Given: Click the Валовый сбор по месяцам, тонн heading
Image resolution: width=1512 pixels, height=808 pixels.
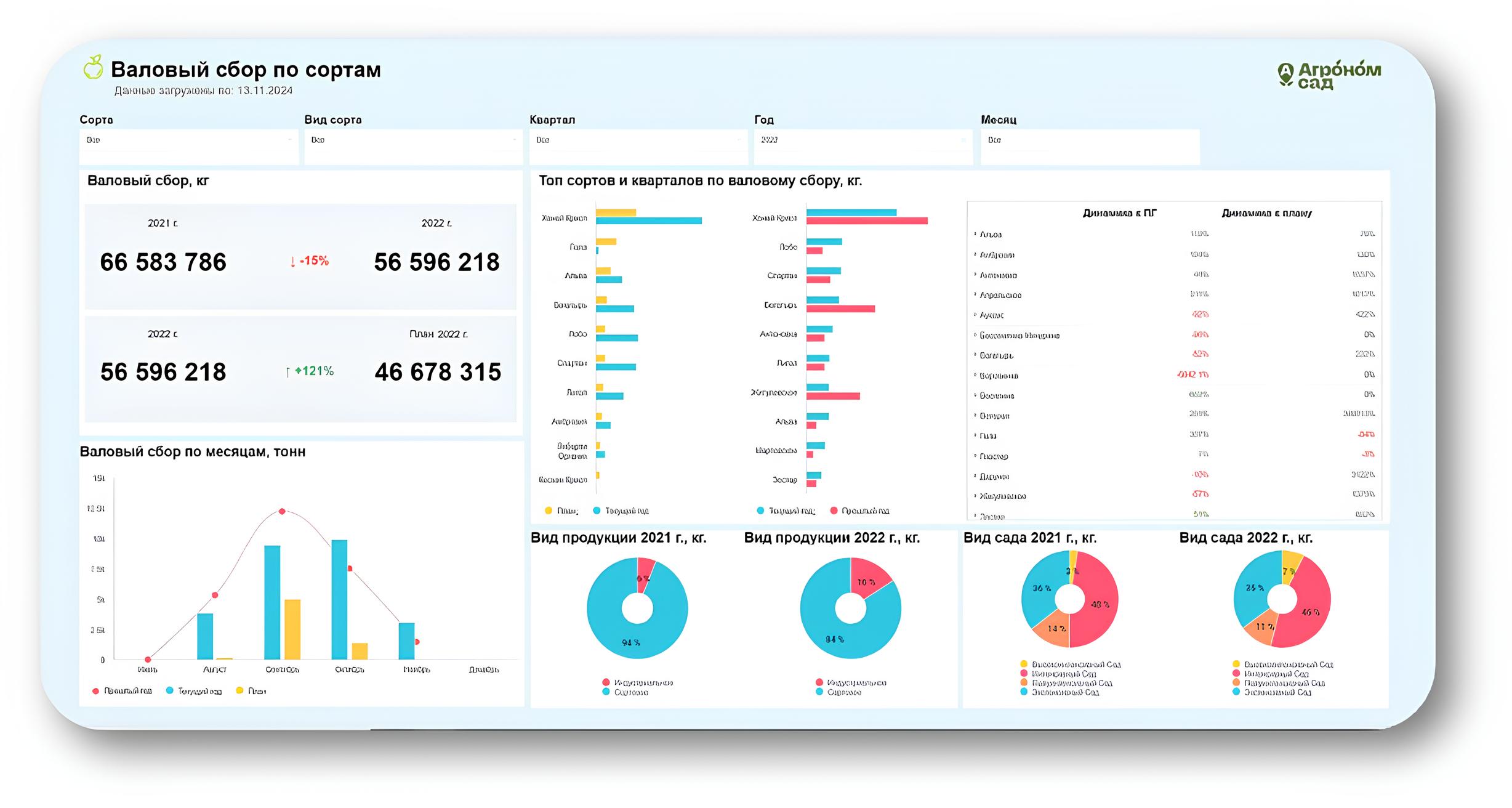Looking at the screenshot, I should coord(193,451).
